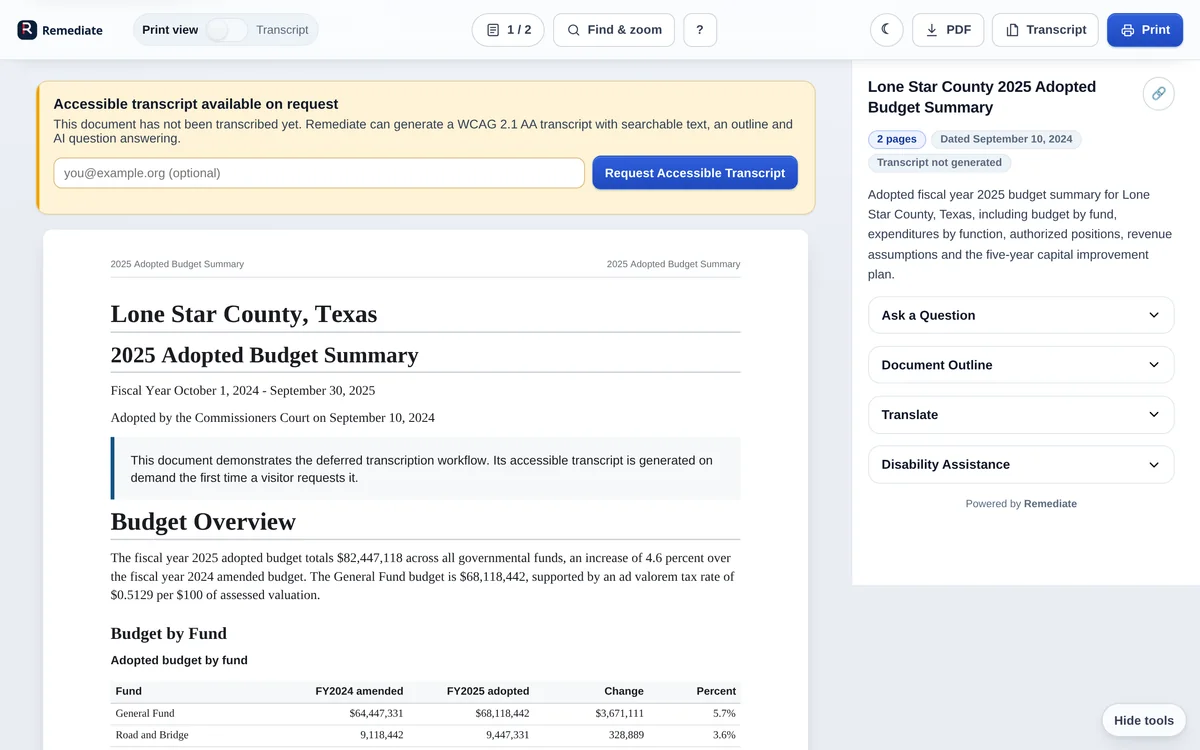Click the Remediate logo icon
1200x750 pixels.
coord(27,30)
